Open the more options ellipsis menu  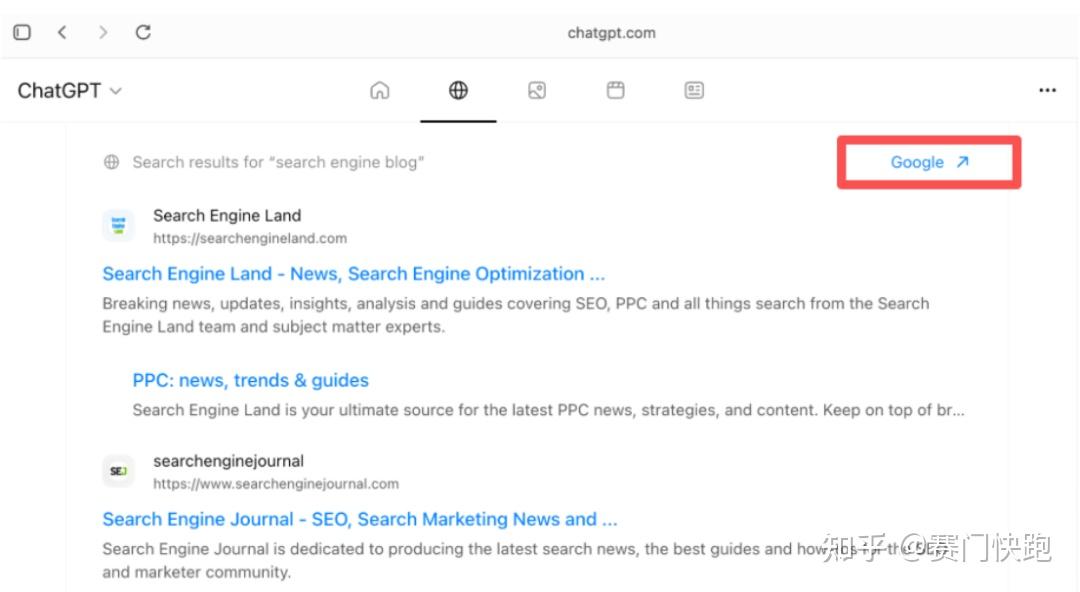coord(1047,90)
